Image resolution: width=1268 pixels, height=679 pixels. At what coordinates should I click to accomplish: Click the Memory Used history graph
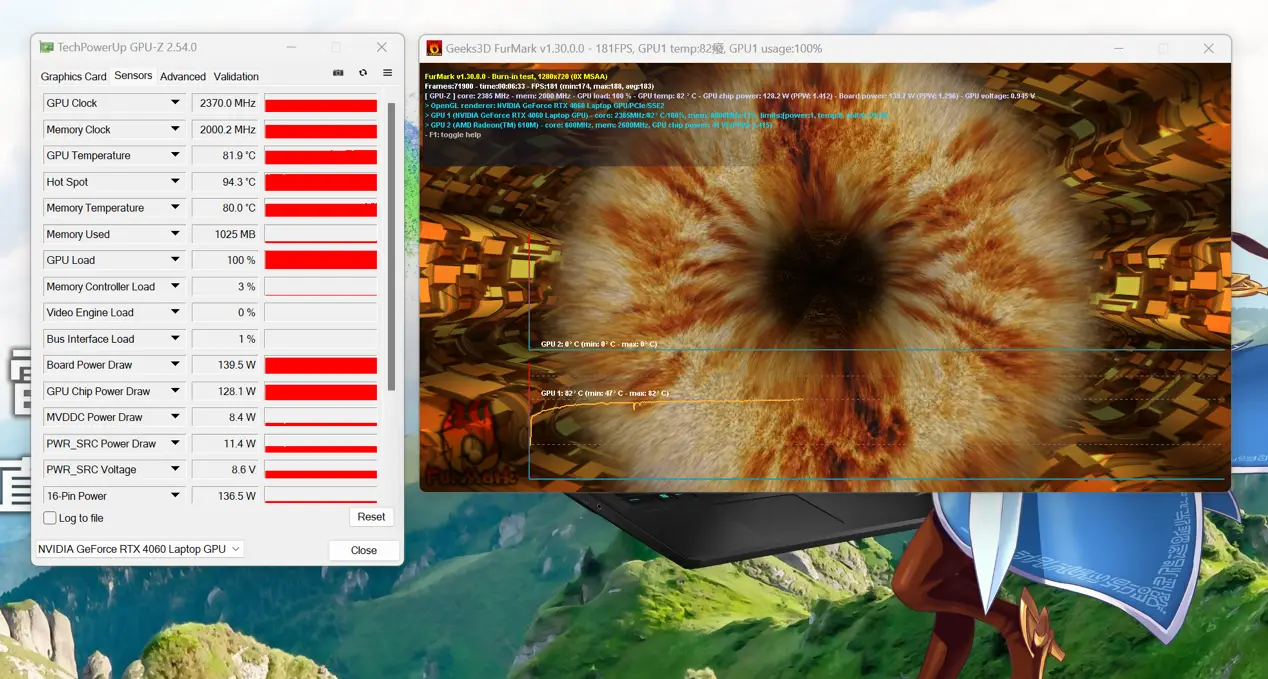click(x=321, y=234)
